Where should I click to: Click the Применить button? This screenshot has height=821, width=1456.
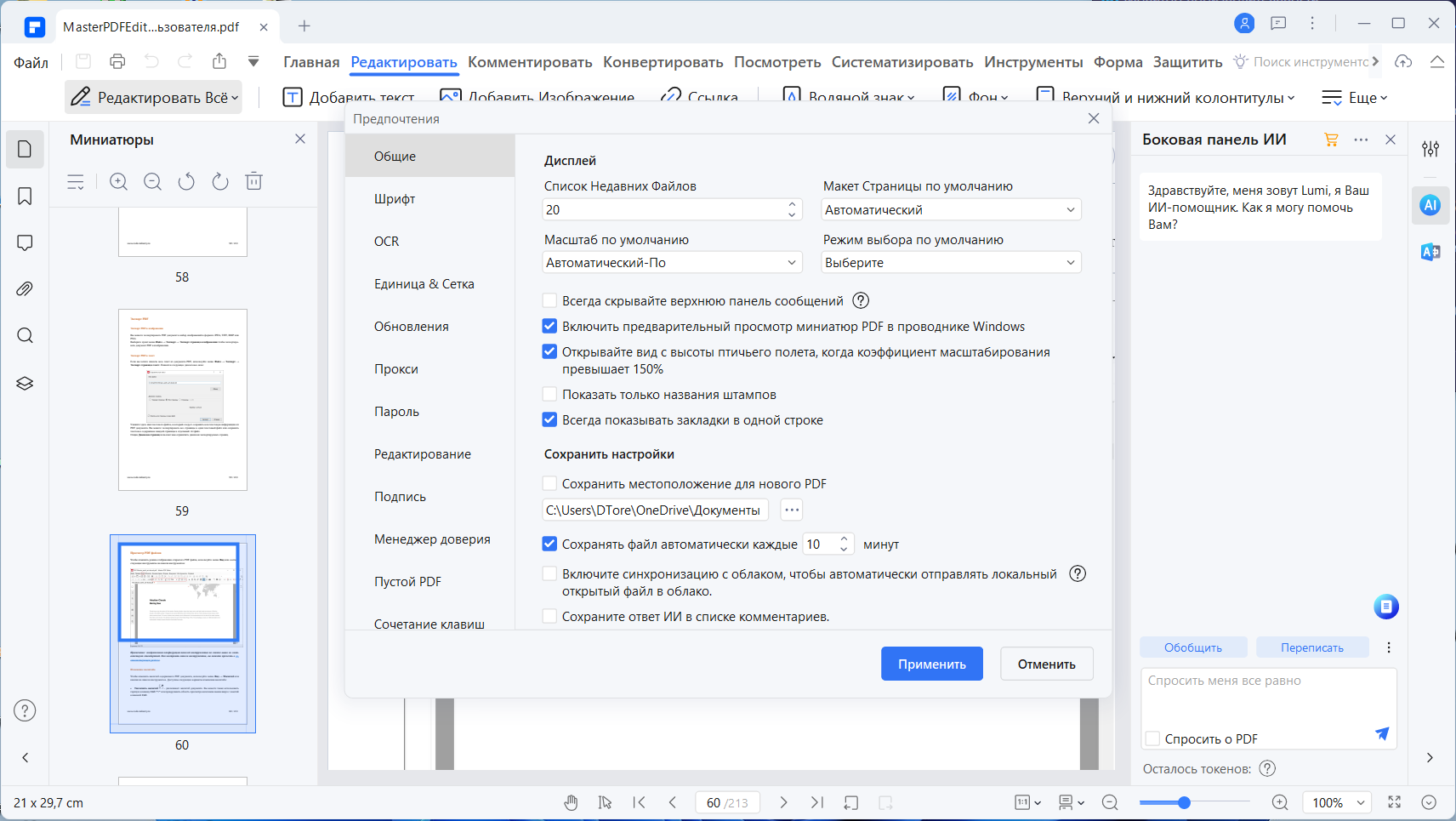click(x=932, y=664)
